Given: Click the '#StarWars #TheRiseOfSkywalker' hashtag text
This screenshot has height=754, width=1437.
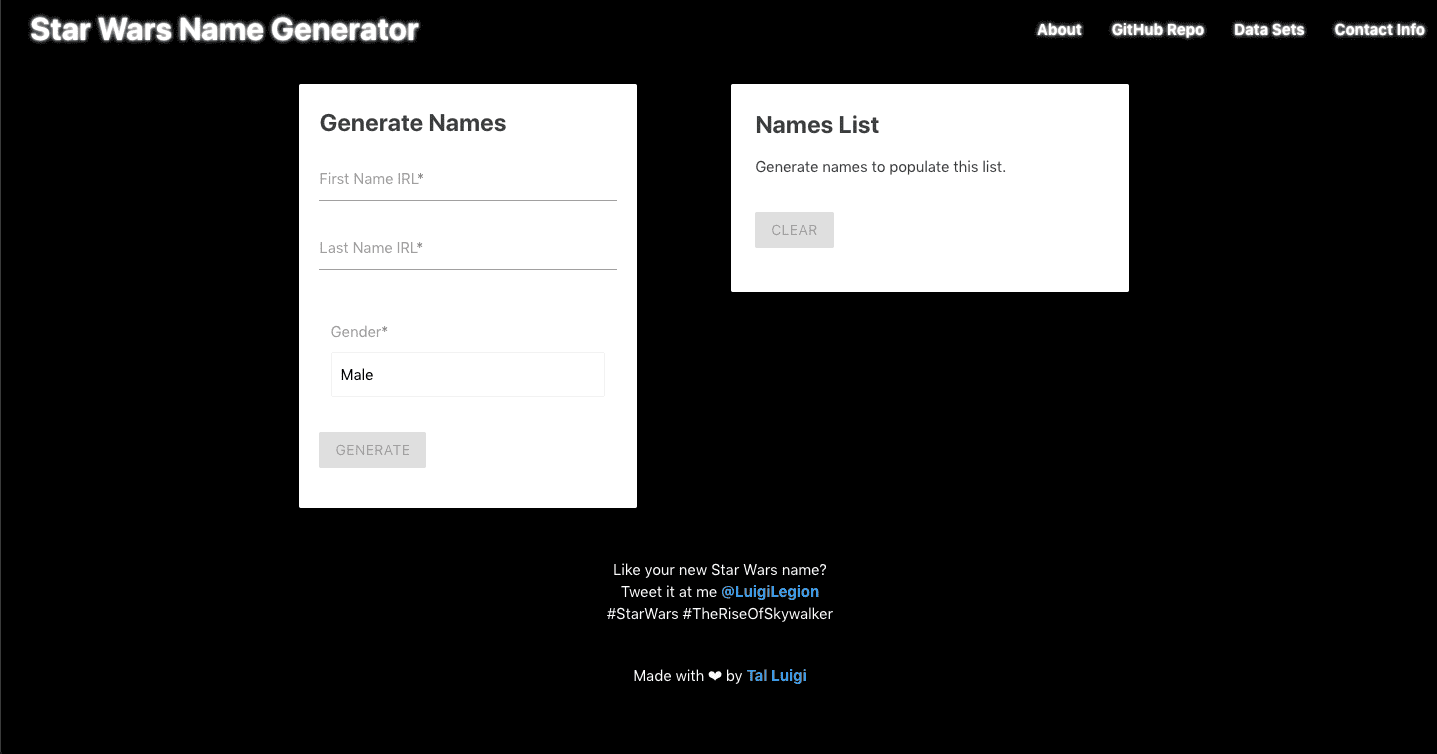Looking at the screenshot, I should click(x=719, y=614).
